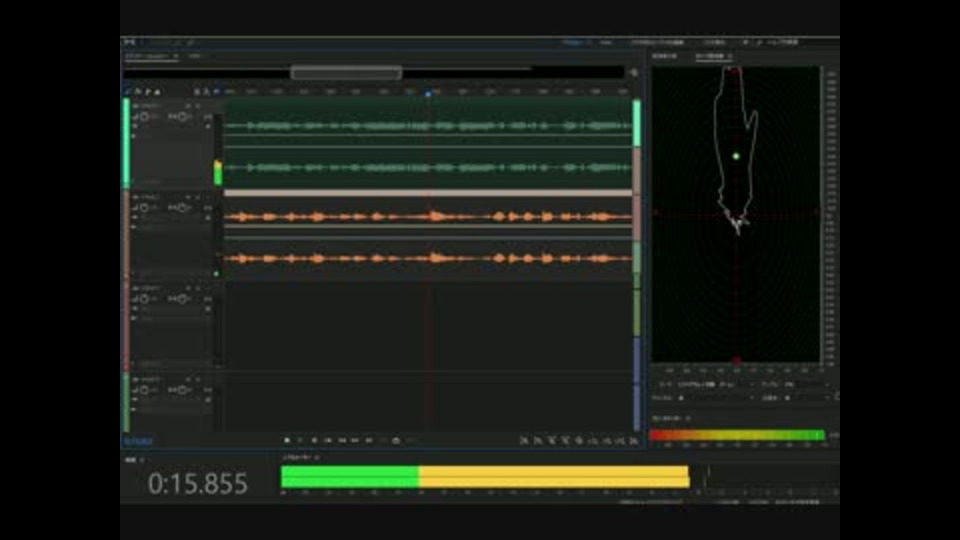Switch to the inactive tab left of the phase panel tab
The width and height of the screenshot is (960, 540).
coord(664,56)
